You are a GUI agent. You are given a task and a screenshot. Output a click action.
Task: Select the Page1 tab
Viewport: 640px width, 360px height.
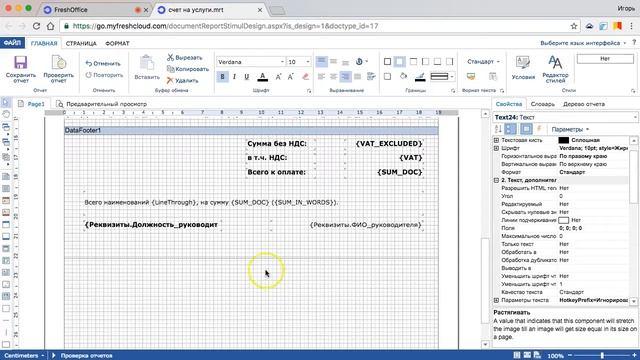coord(31,104)
